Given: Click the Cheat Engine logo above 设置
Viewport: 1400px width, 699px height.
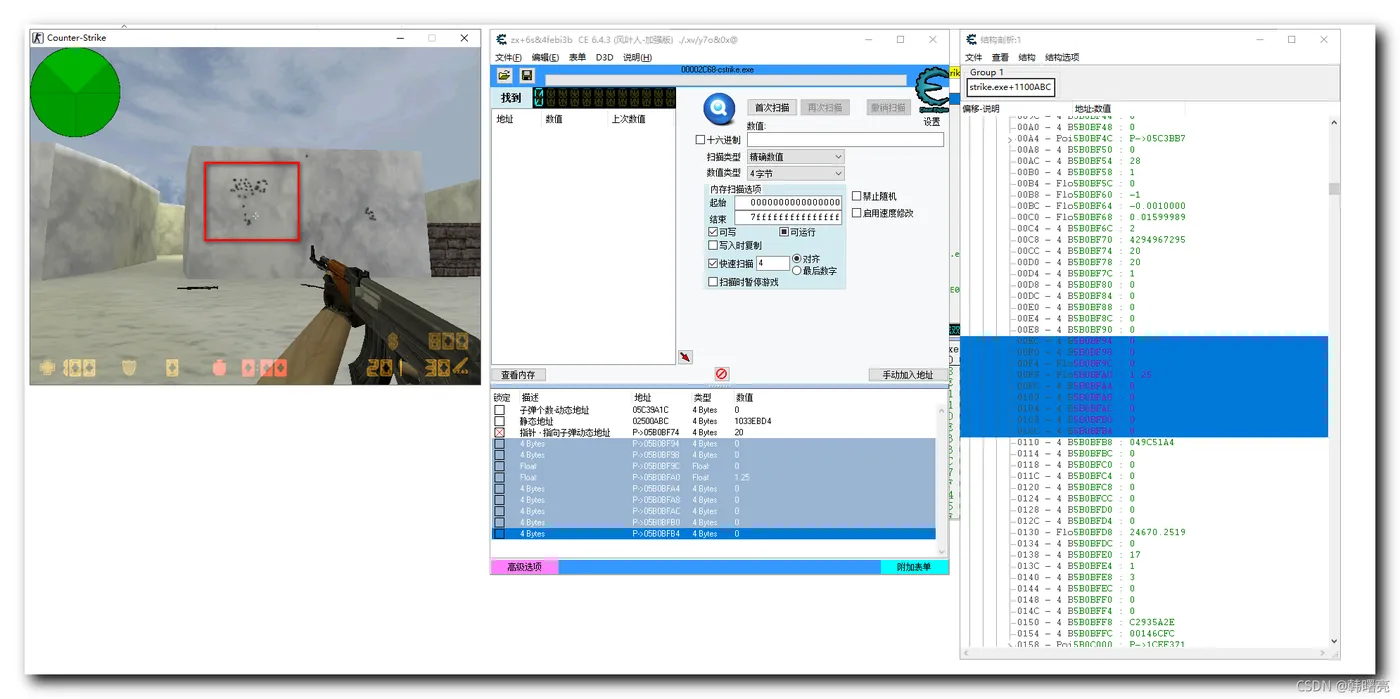Looking at the screenshot, I should [932, 91].
